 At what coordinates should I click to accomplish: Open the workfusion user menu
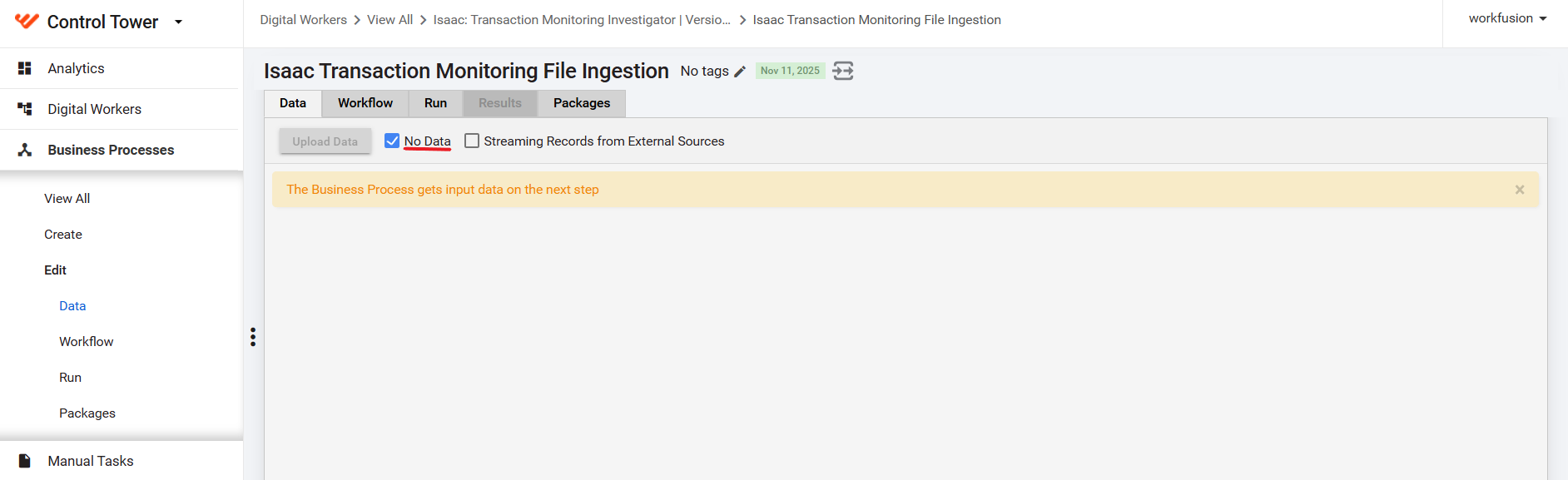point(1507,18)
